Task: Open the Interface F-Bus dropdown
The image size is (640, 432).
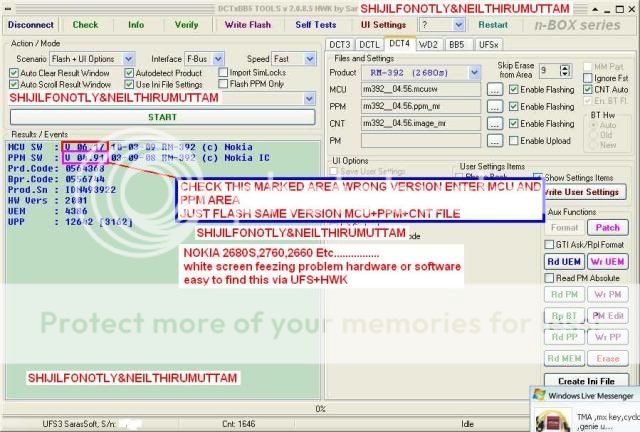Action: [218, 59]
